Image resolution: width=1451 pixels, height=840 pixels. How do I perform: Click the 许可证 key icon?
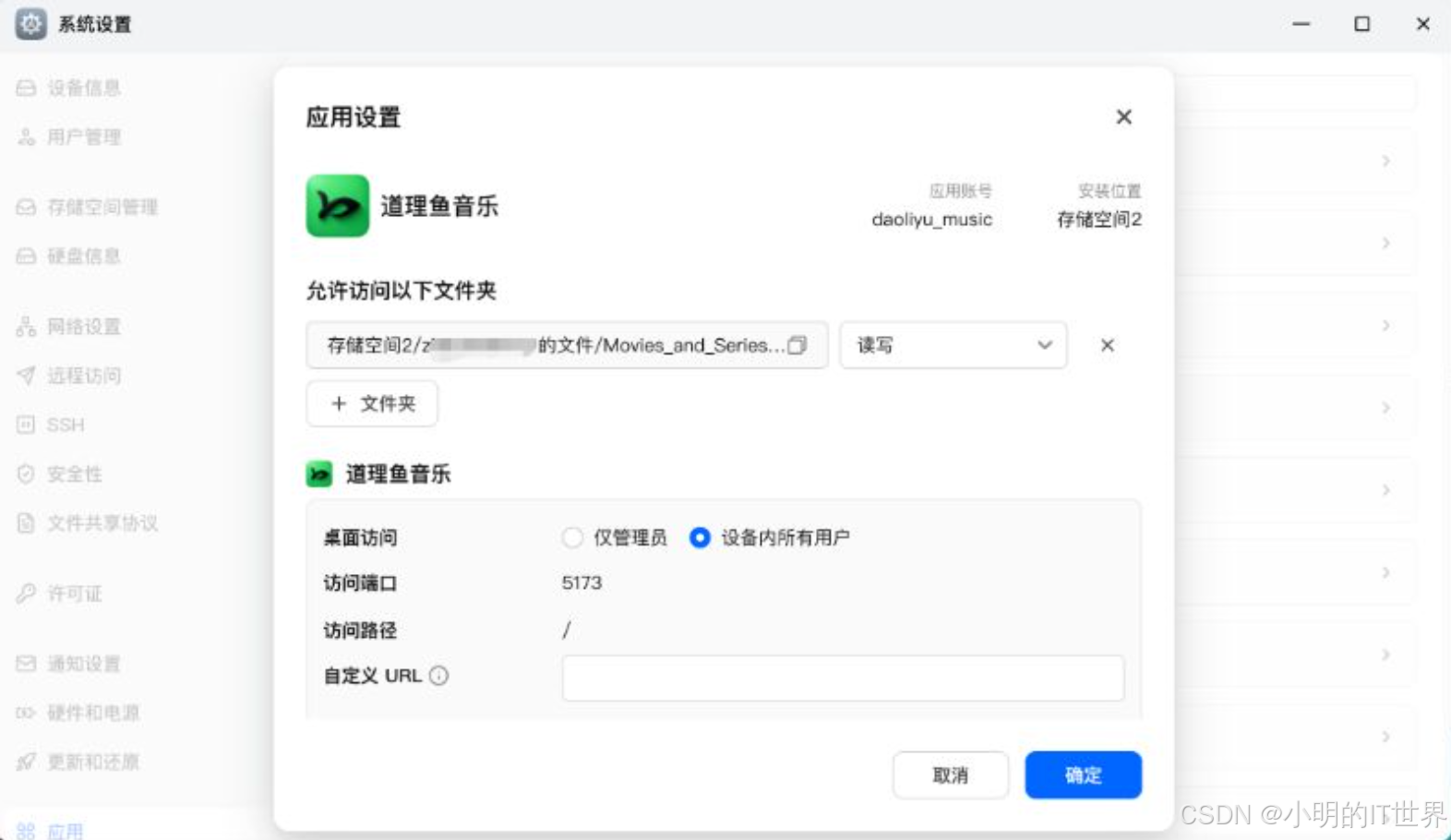[26, 594]
